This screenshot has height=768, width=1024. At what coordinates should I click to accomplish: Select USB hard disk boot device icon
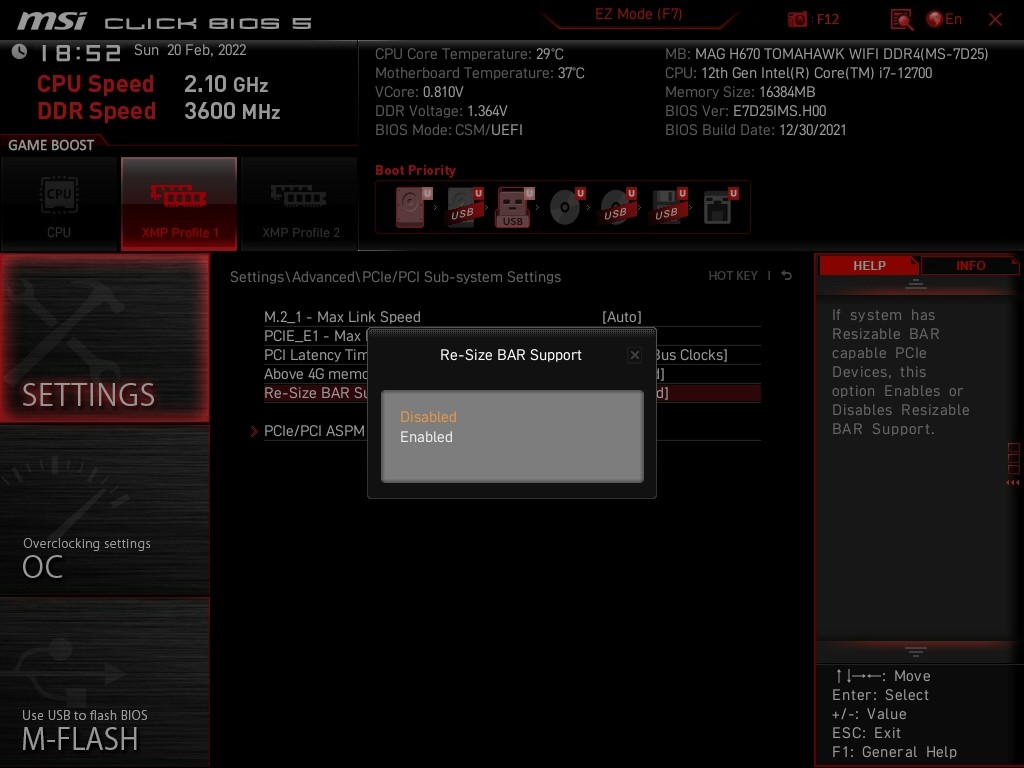pos(464,207)
